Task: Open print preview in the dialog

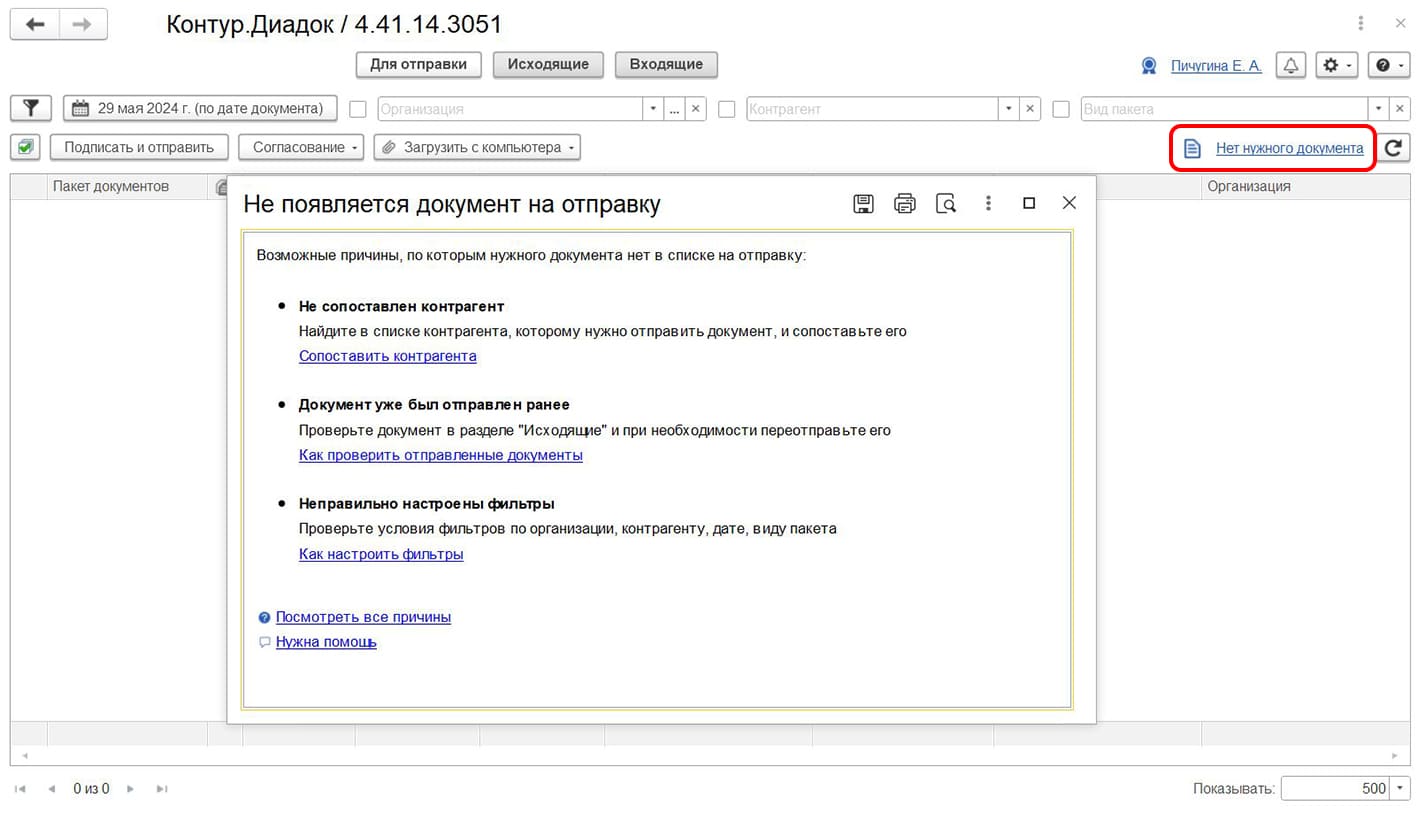Action: pos(946,203)
